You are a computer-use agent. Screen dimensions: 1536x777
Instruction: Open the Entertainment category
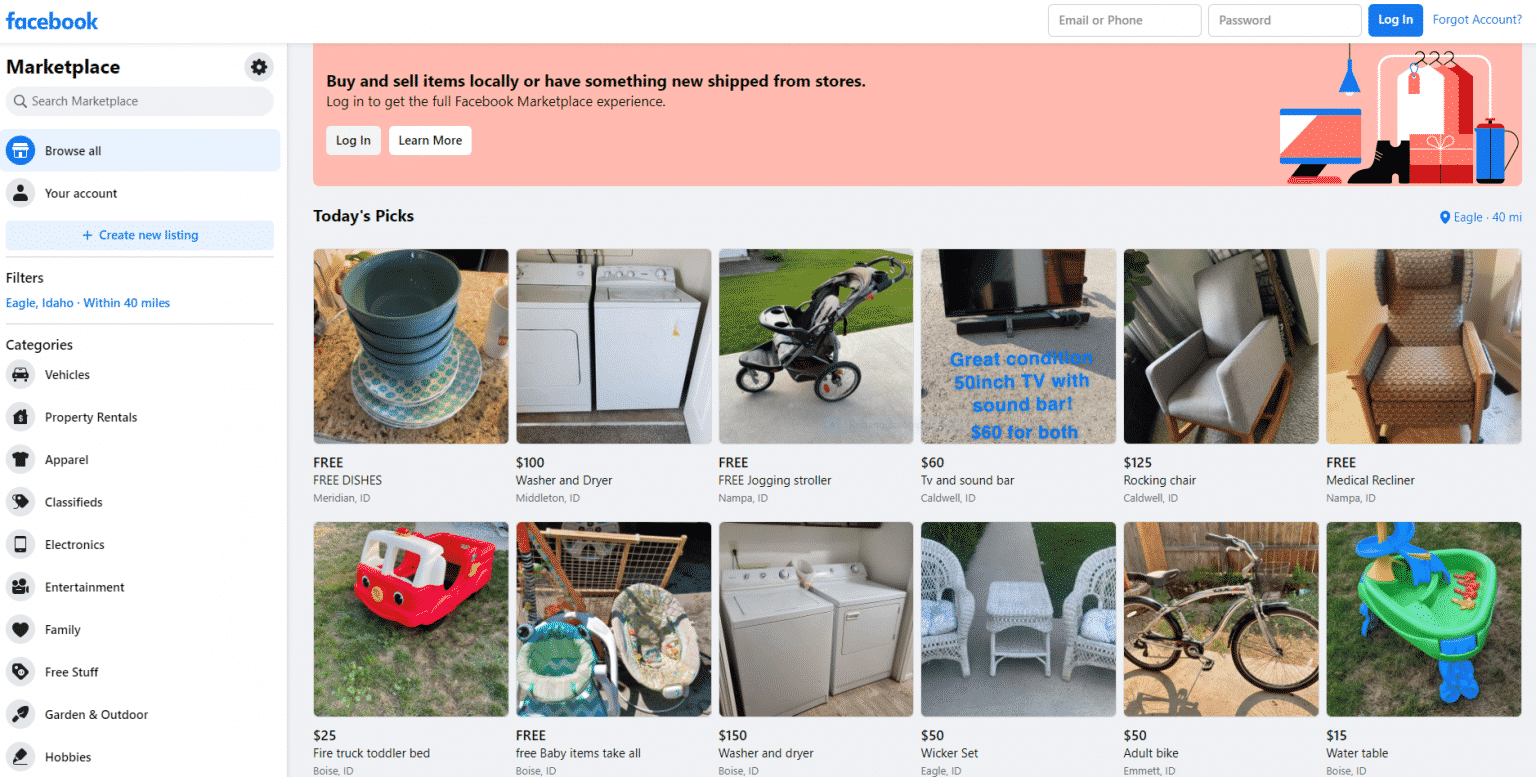[x=84, y=587]
